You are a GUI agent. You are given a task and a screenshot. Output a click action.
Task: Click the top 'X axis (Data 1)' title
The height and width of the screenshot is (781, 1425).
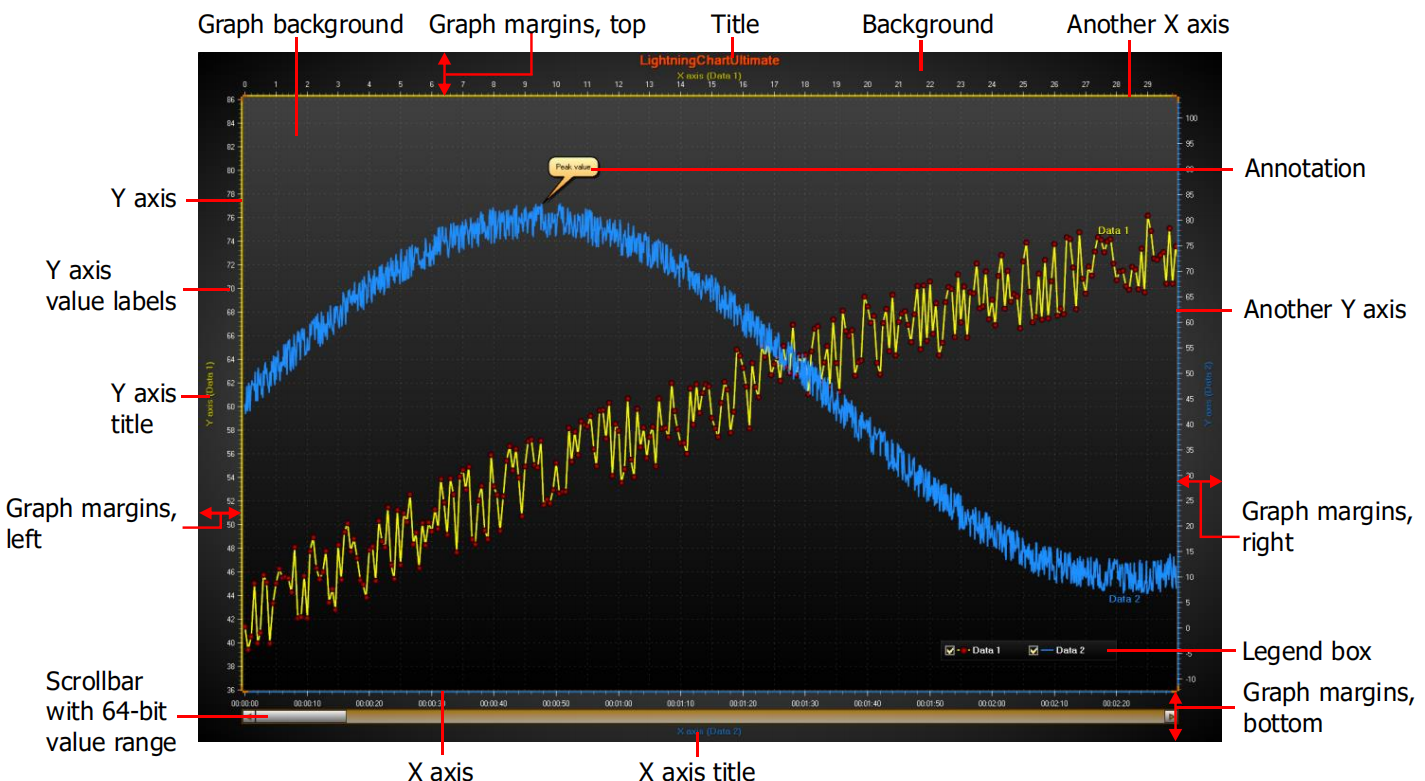click(x=709, y=75)
